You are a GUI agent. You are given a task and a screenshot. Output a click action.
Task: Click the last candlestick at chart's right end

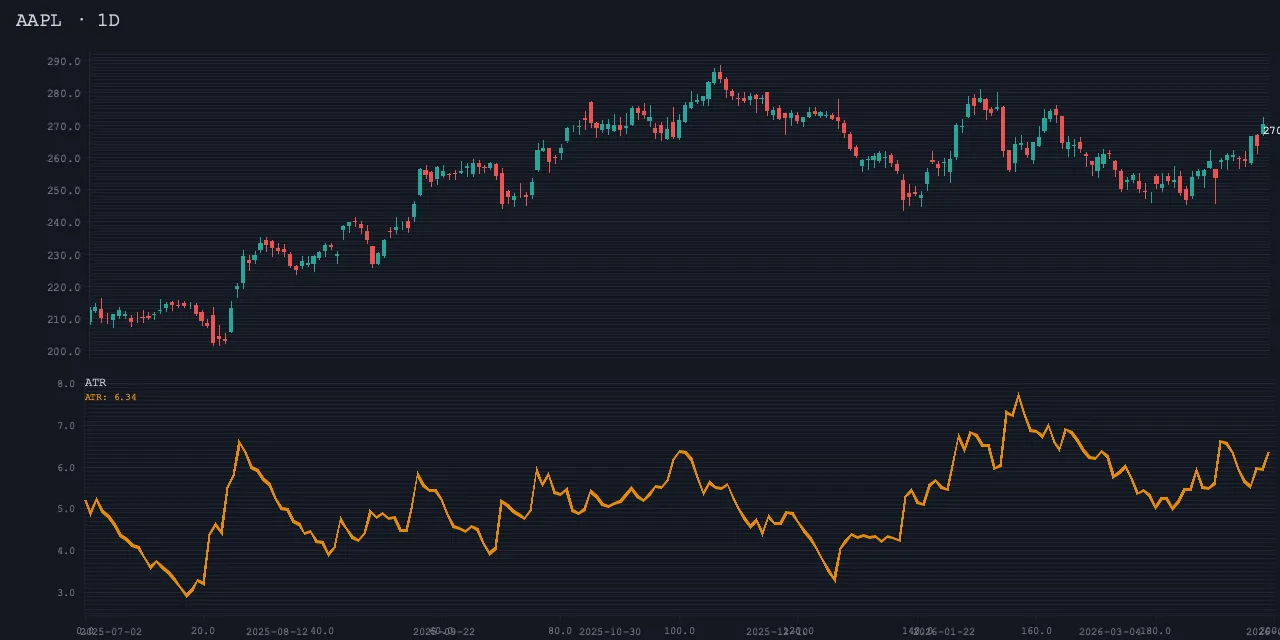coord(1262,128)
